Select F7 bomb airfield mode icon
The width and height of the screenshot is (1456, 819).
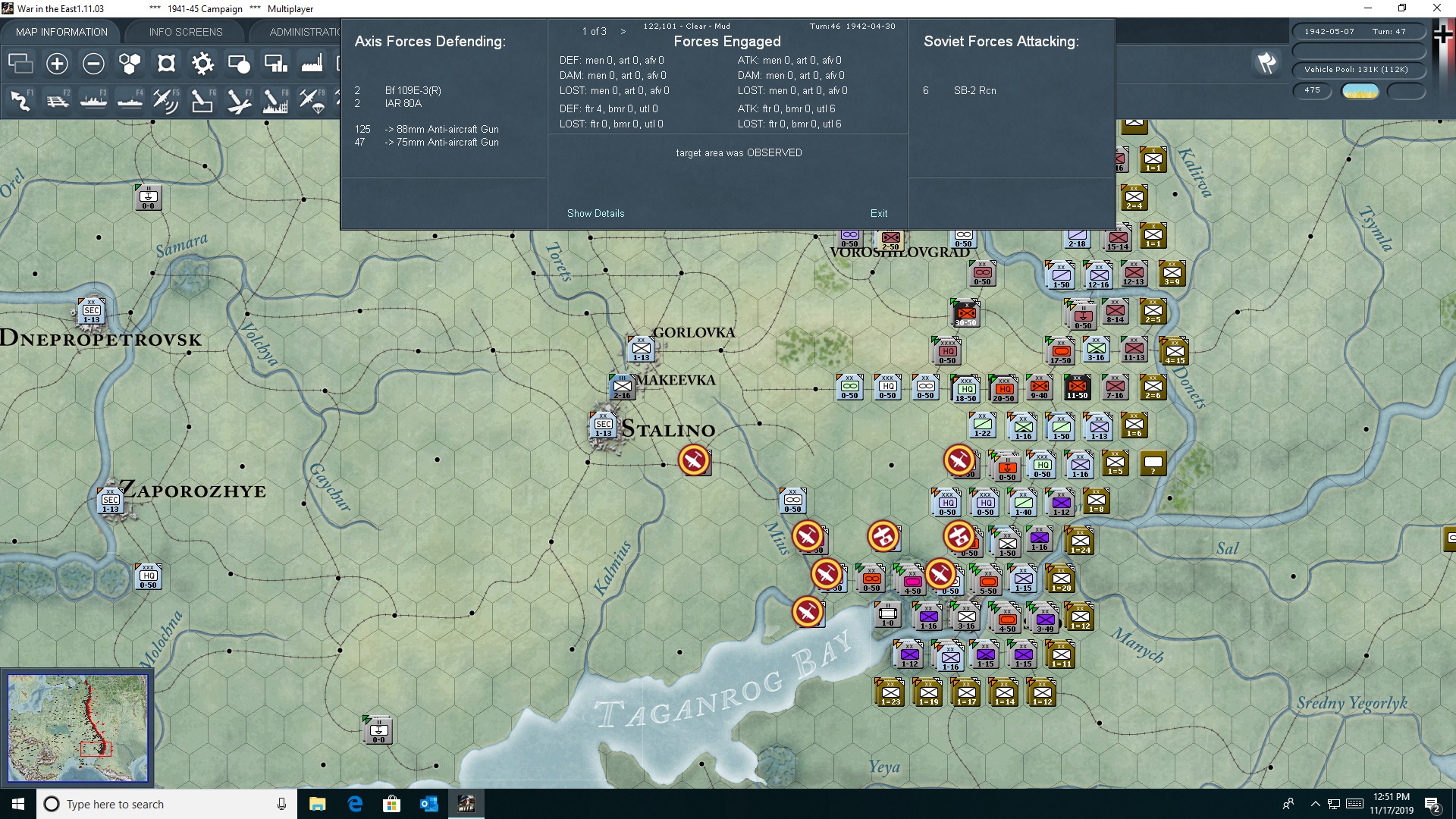239,101
